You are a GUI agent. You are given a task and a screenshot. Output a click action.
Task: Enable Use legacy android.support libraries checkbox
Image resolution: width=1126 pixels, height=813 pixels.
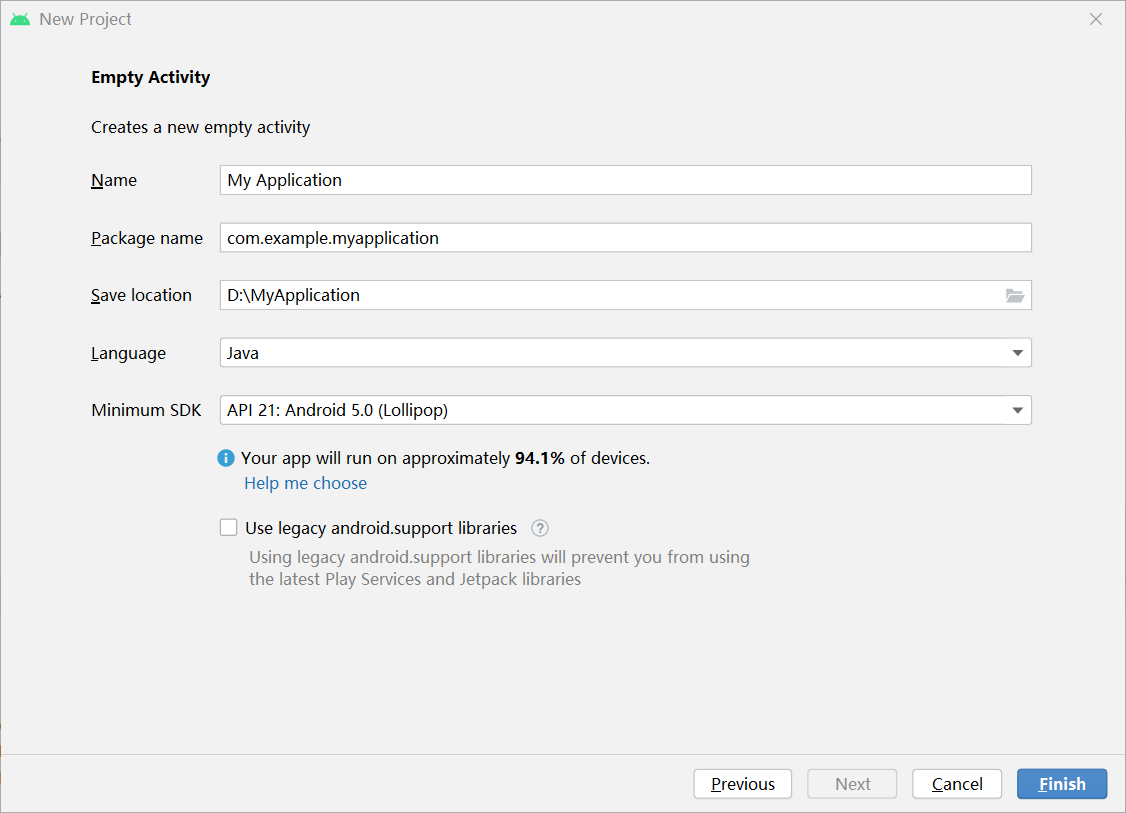(229, 528)
